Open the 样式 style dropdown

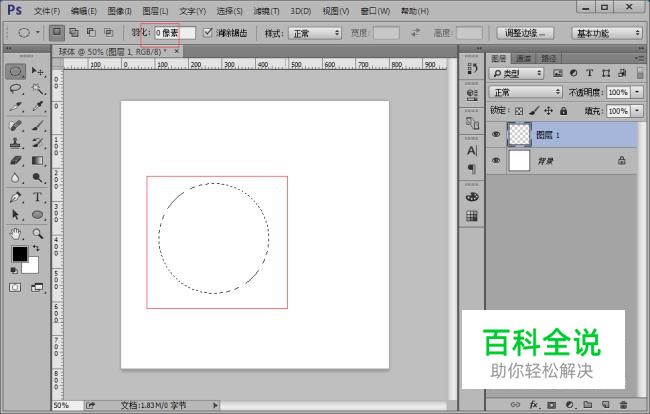(x=315, y=33)
